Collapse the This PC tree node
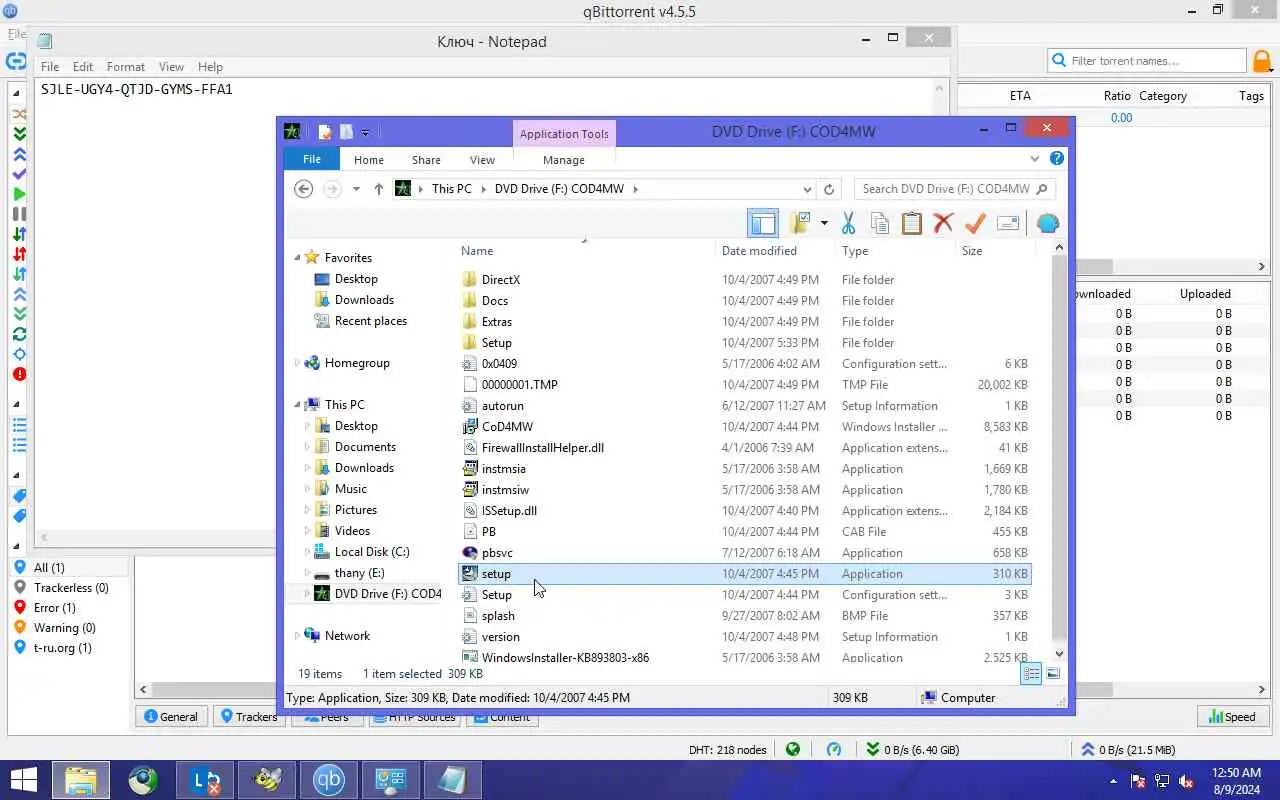This screenshot has height=800, width=1280. coord(297,405)
